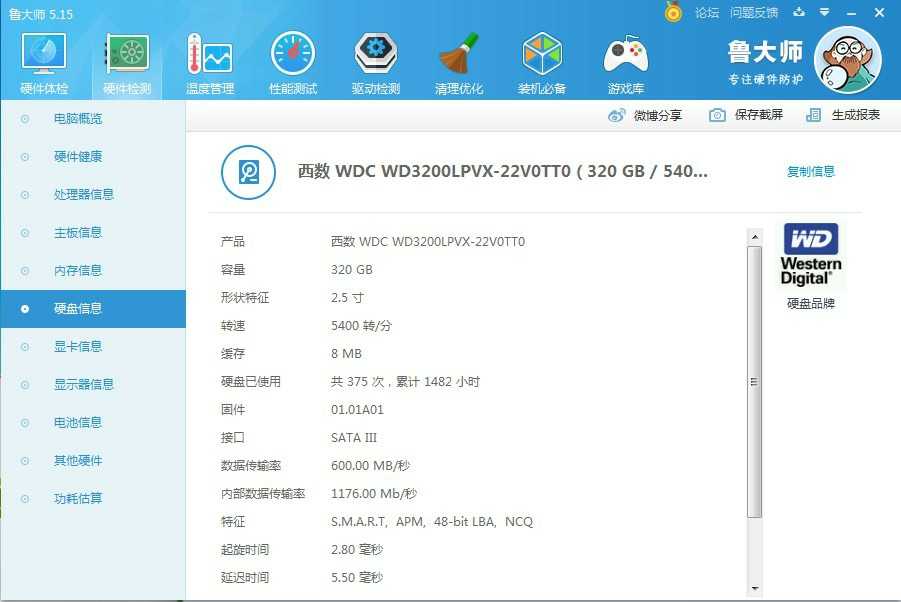The image size is (901, 602).
Task: Click the report document icon
Action: (x=813, y=115)
